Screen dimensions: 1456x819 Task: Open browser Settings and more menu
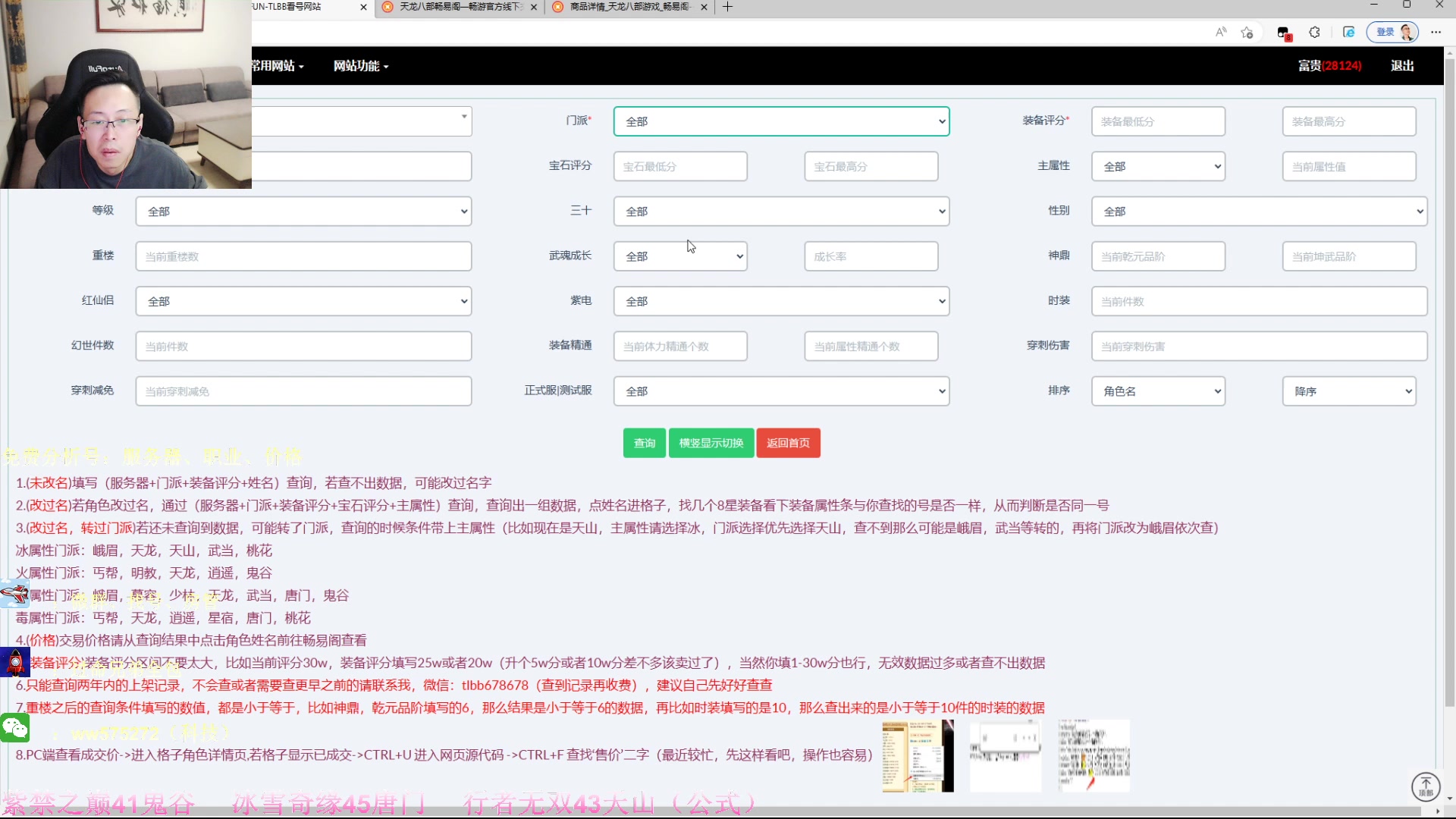click(x=1436, y=32)
